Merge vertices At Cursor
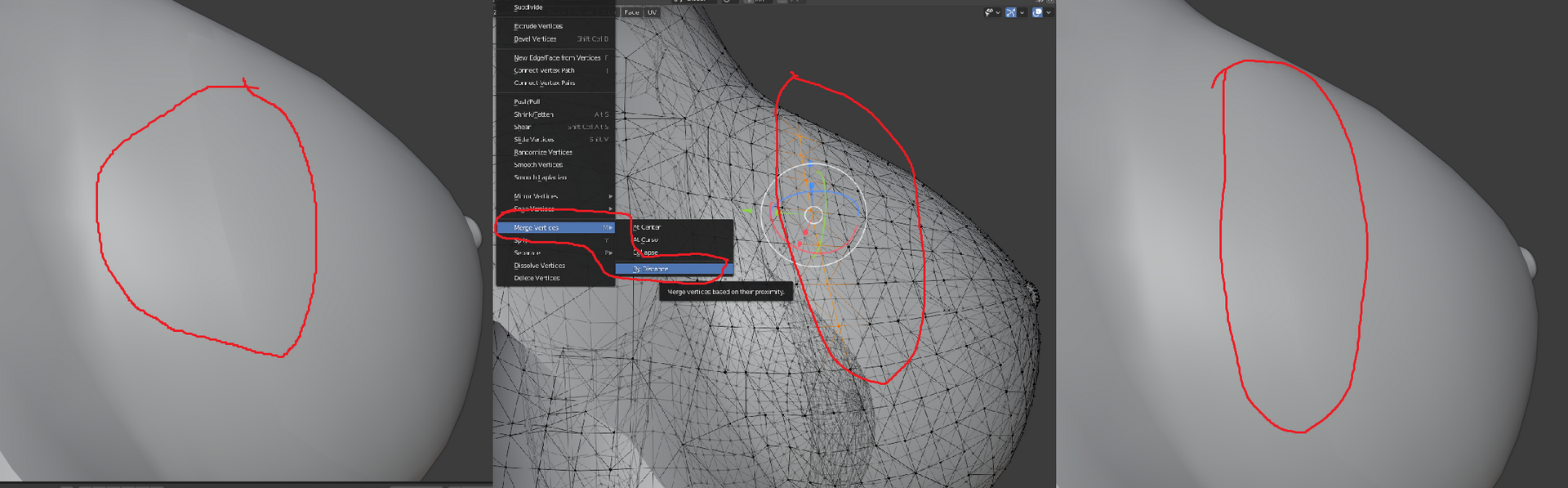1568x488 pixels. point(674,240)
